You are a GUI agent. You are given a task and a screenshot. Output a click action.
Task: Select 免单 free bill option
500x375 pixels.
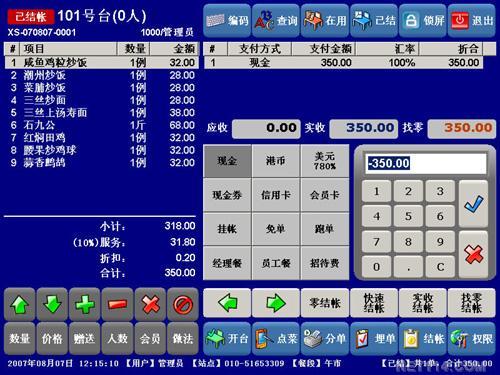[x=276, y=229]
